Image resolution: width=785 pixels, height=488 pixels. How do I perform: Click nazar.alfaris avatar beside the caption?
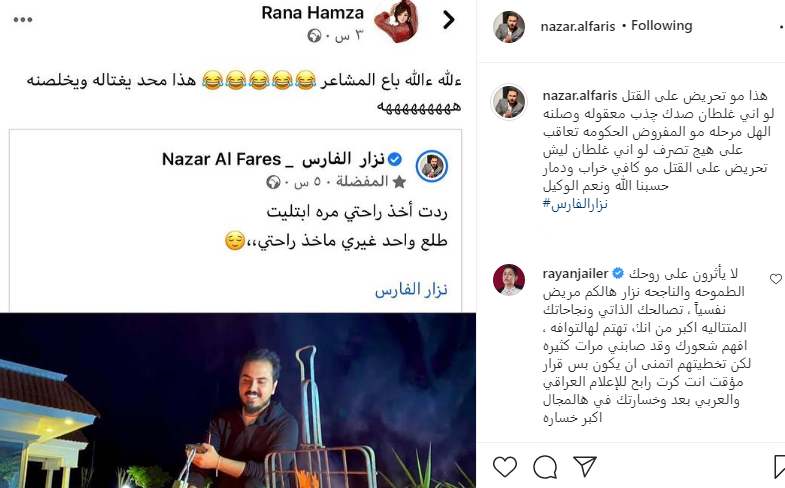pos(509,102)
